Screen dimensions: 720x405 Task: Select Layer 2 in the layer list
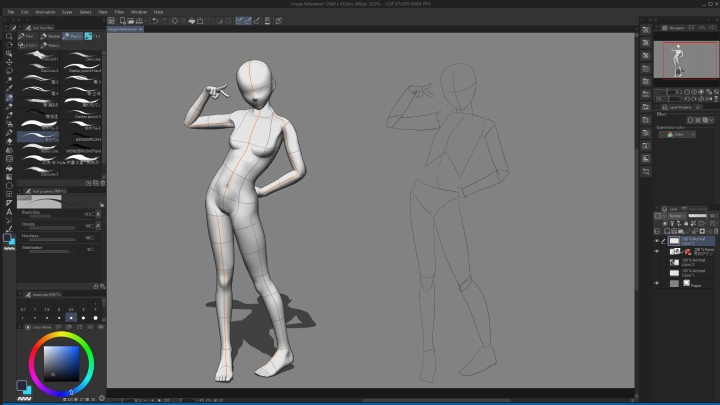[x=692, y=262]
